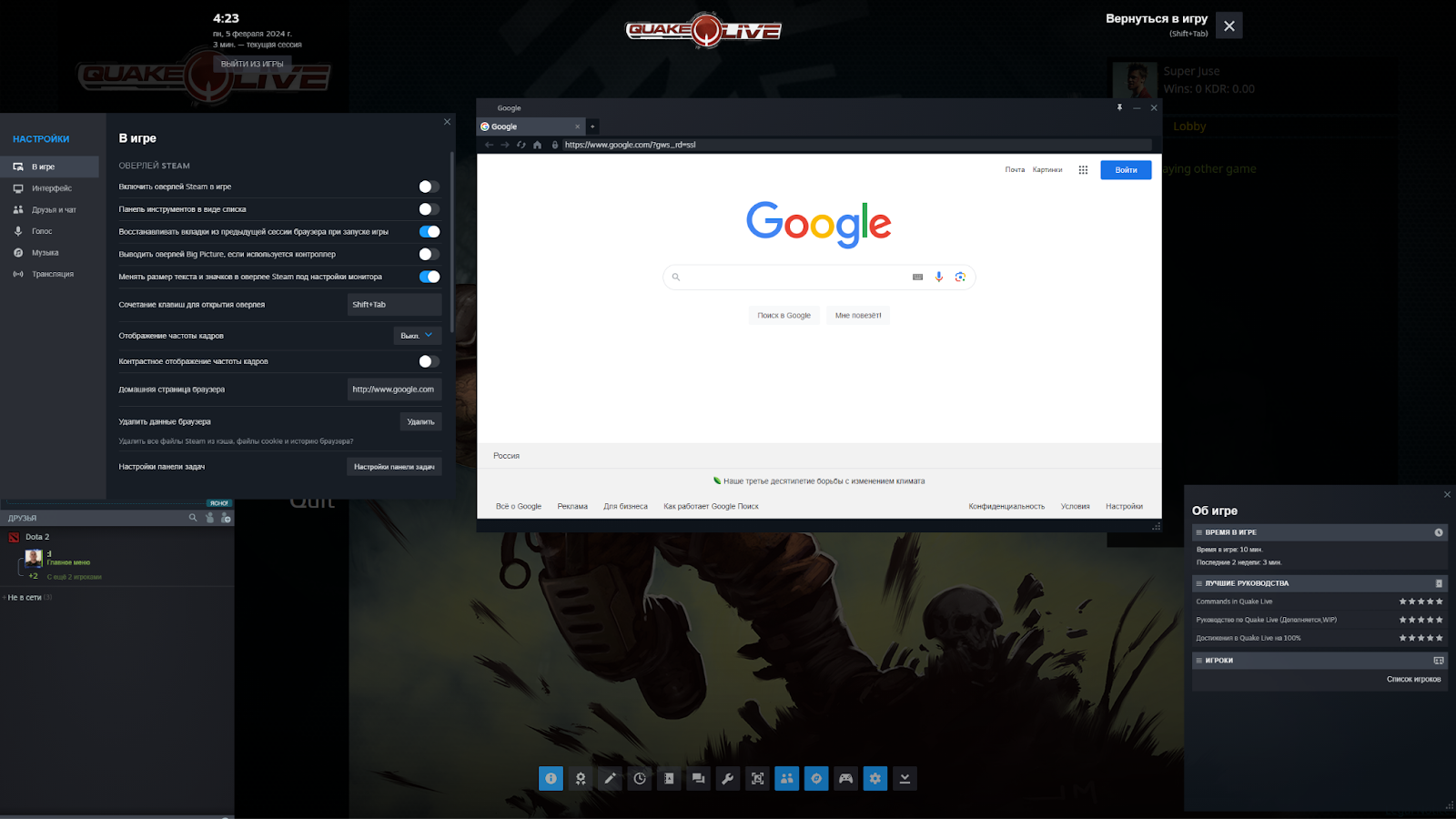Toggle 'Контрастное отображение частоты кадров' switch

pos(429,361)
